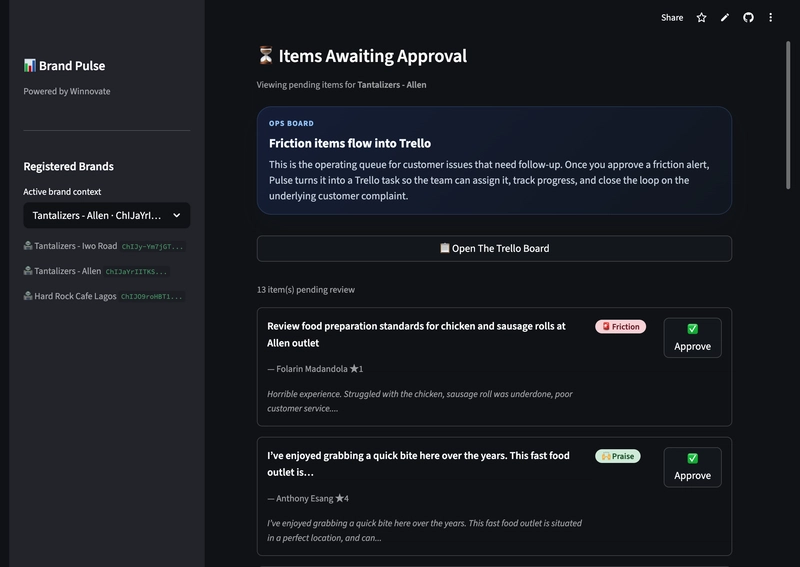Click the hourglass icon beside Items Awaiting Approval
The height and width of the screenshot is (567, 800).
point(265,55)
